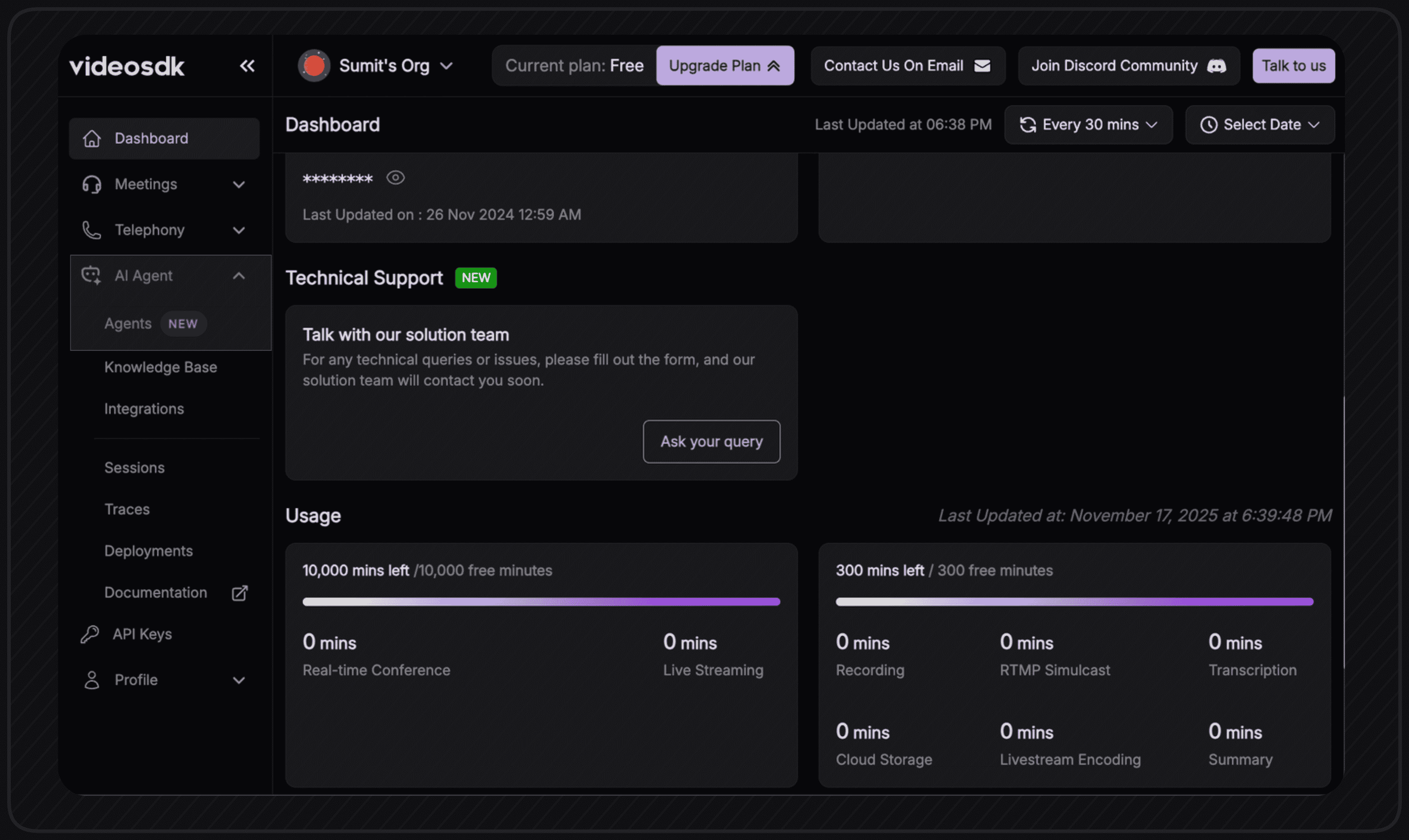This screenshot has width=1409, height=840.
Task: Open the Traces page
Action: (127, 509)
